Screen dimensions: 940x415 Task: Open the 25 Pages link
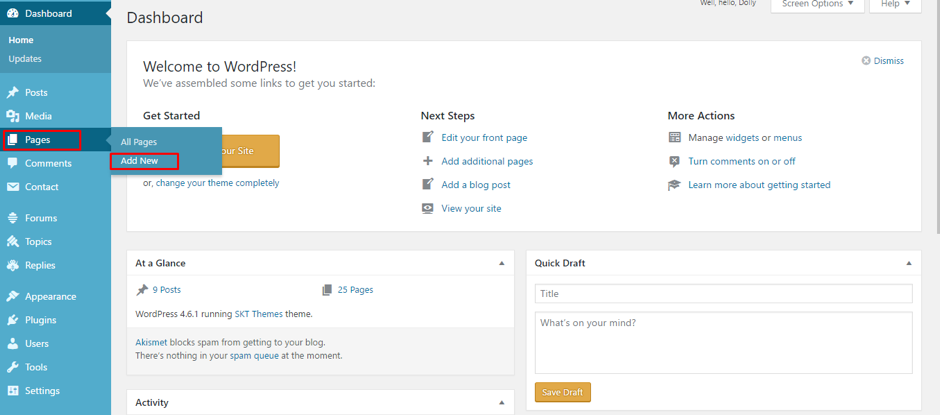tap(355, 290)
